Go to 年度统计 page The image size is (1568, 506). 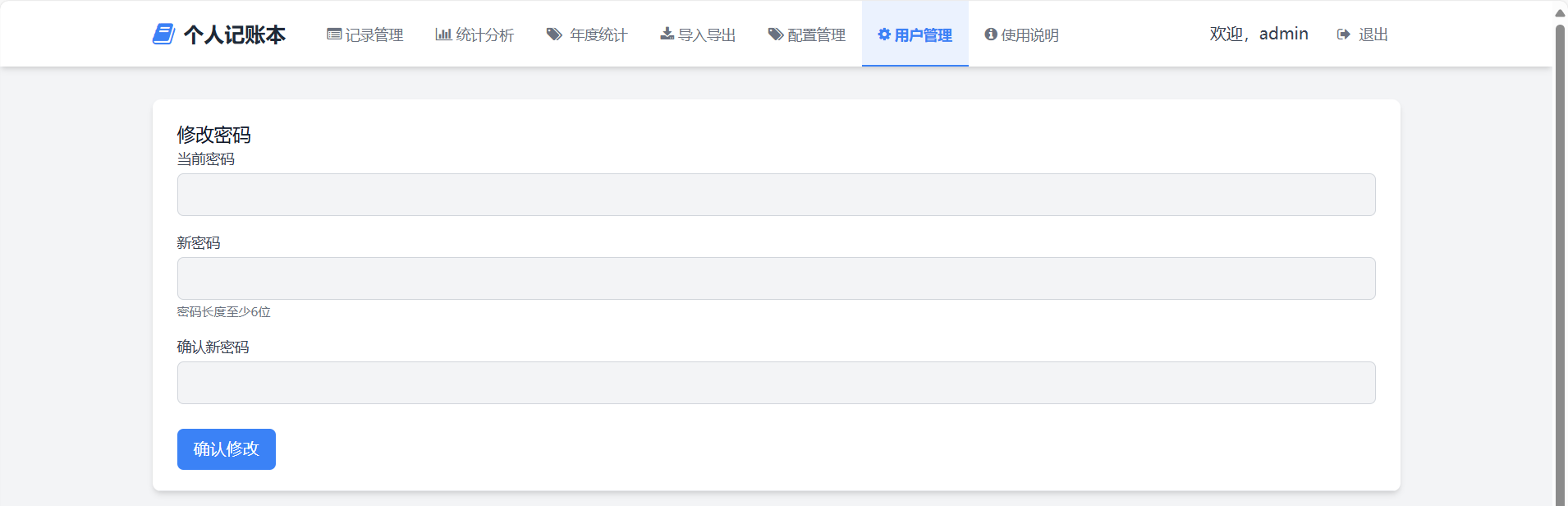click(587, 34)
